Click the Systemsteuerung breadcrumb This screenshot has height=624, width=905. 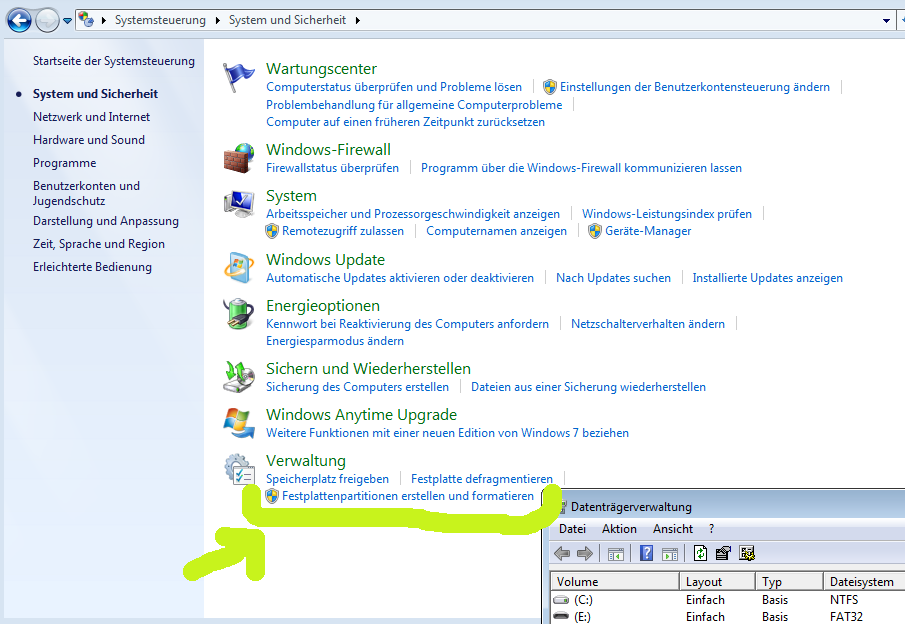(160, 20)
